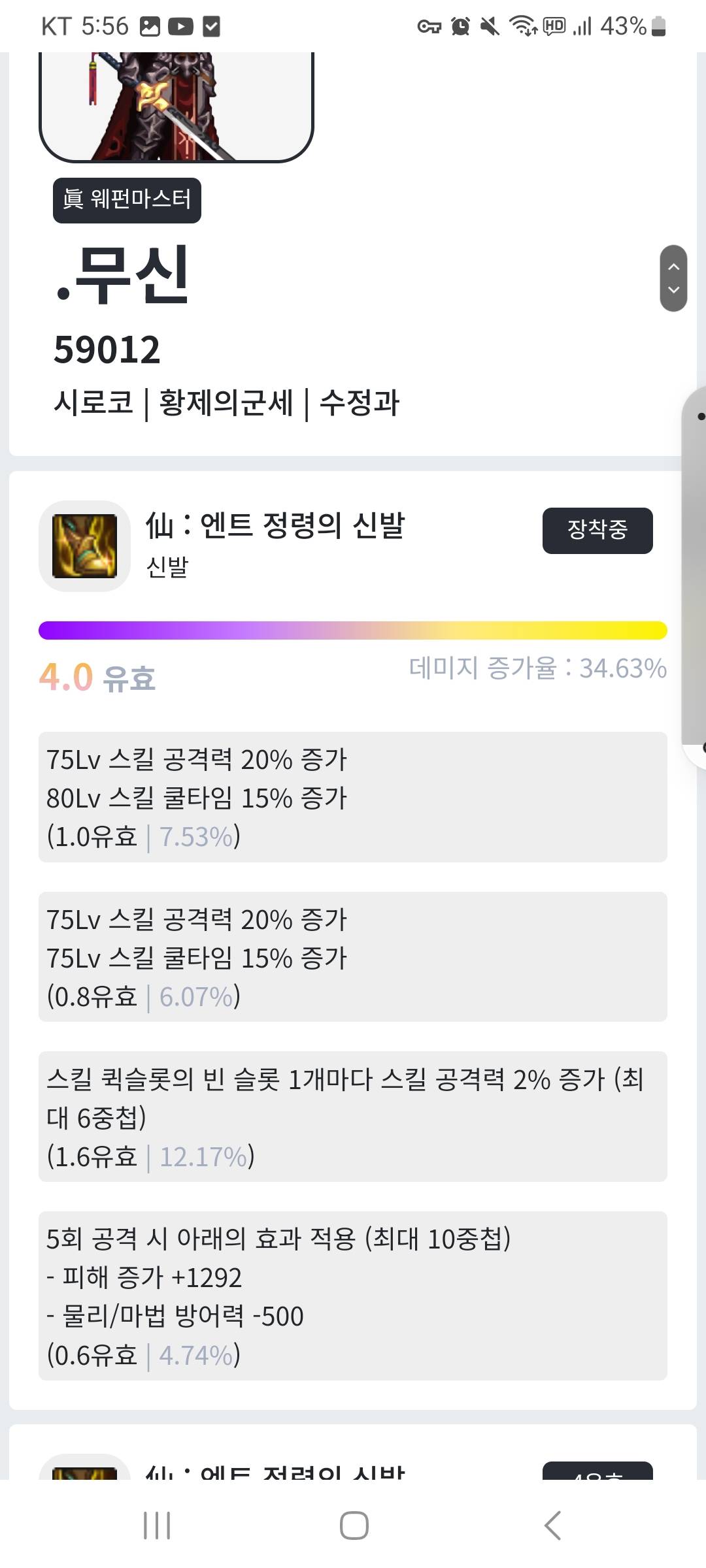Tap the purple-yellow gradient efficiency bar

click(353, 630)
